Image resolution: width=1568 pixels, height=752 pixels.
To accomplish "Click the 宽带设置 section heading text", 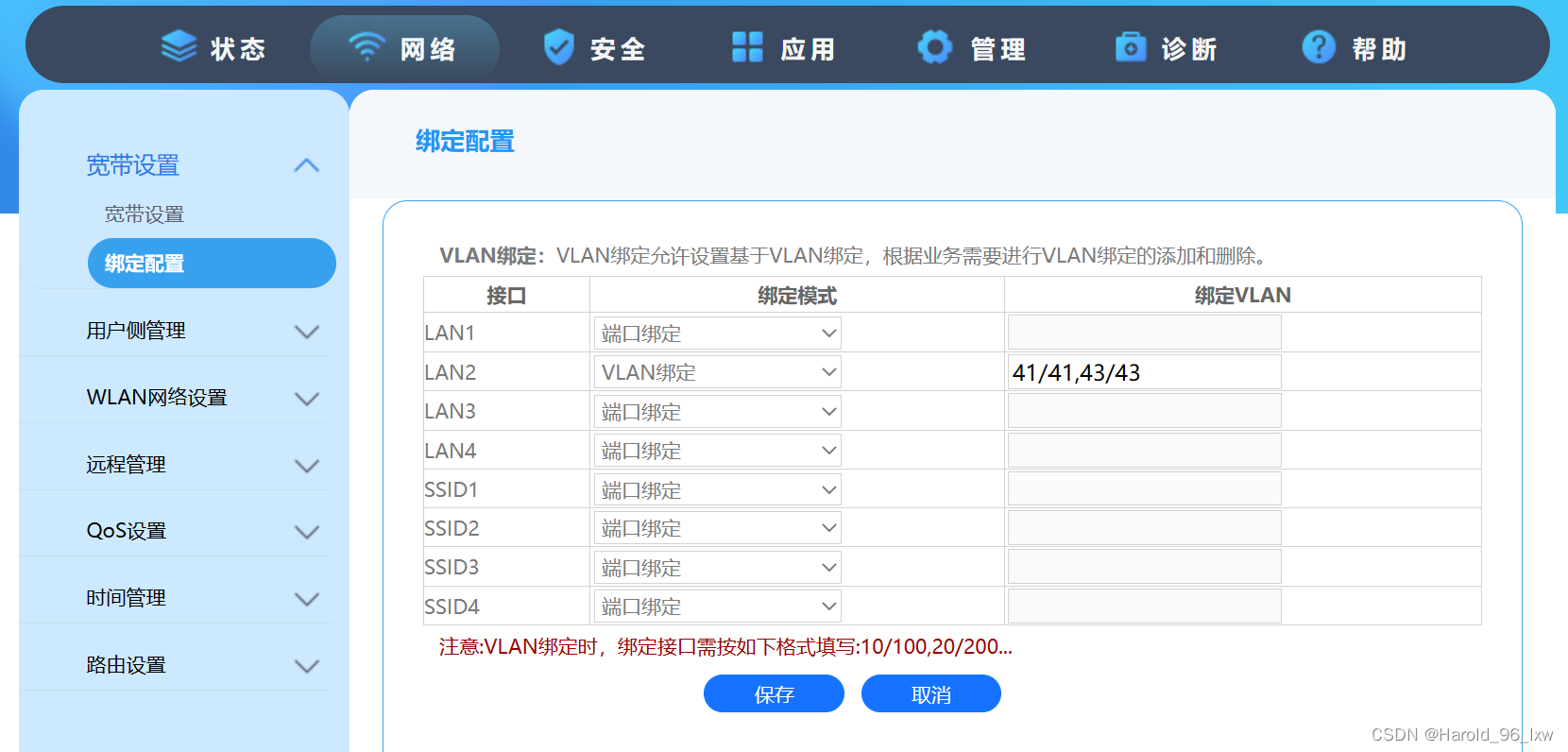I will [x=132, y=165].
